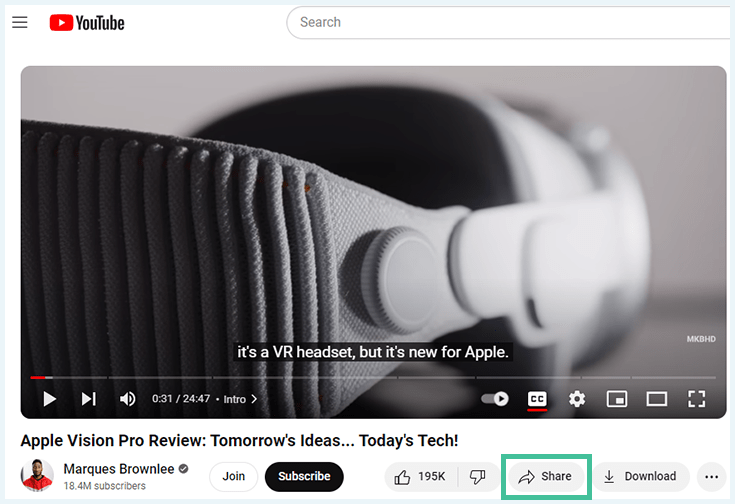Seek on the video progress bar

point(373,377)
